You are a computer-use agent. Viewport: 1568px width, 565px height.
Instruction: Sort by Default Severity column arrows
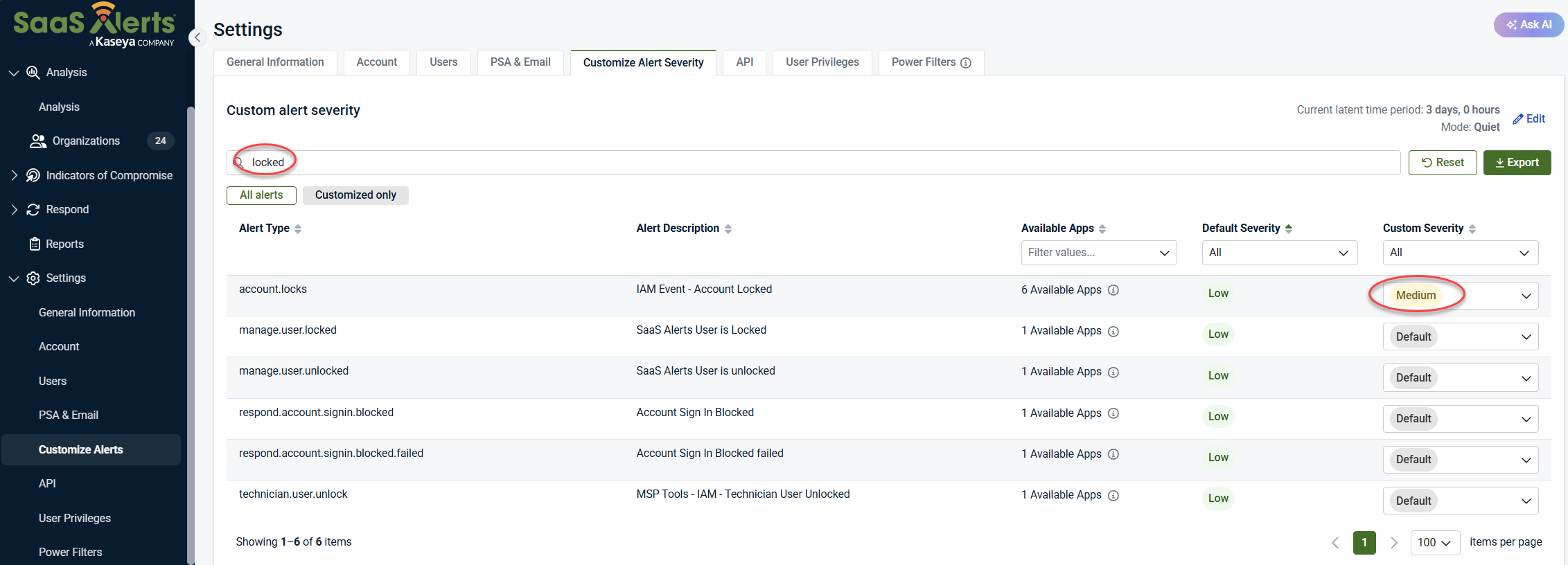tap(1289, 229)
